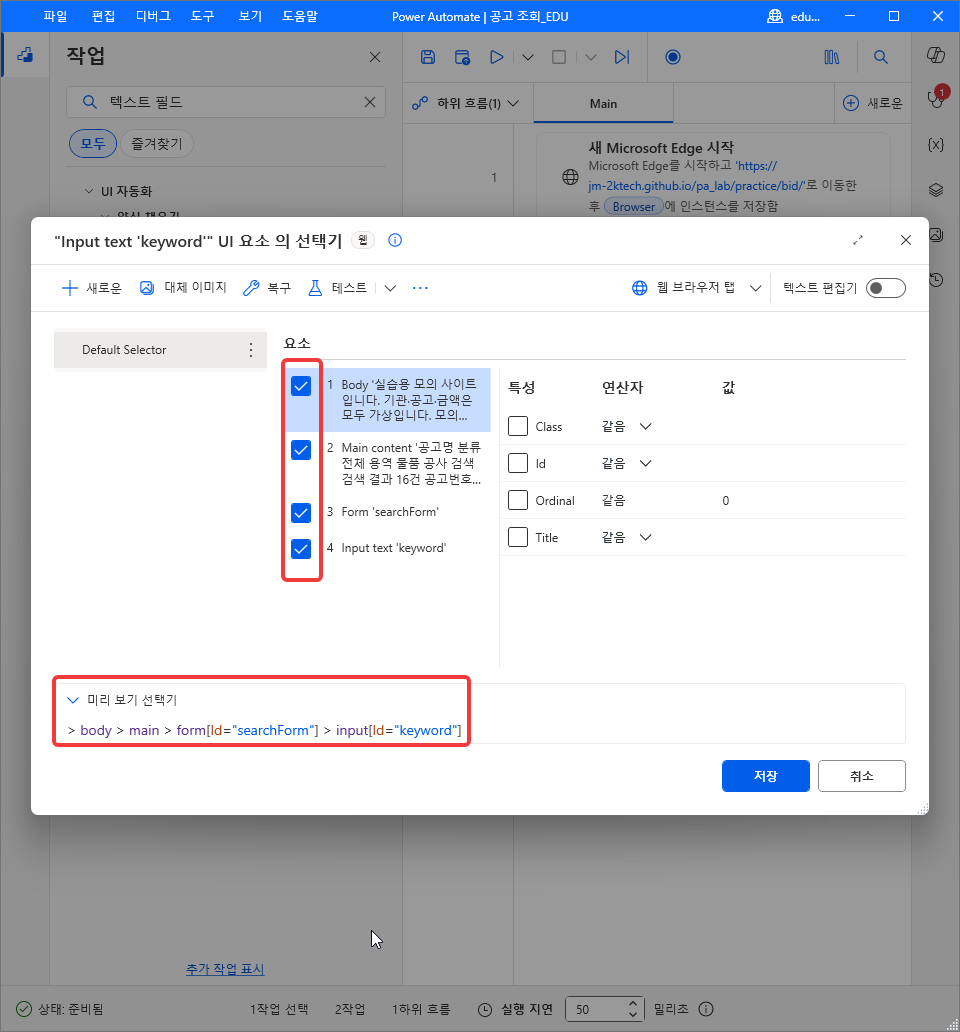960x1032 pixels.
Task: Click the 추가 작업 표시 link
Action: (x=225, y=969)
